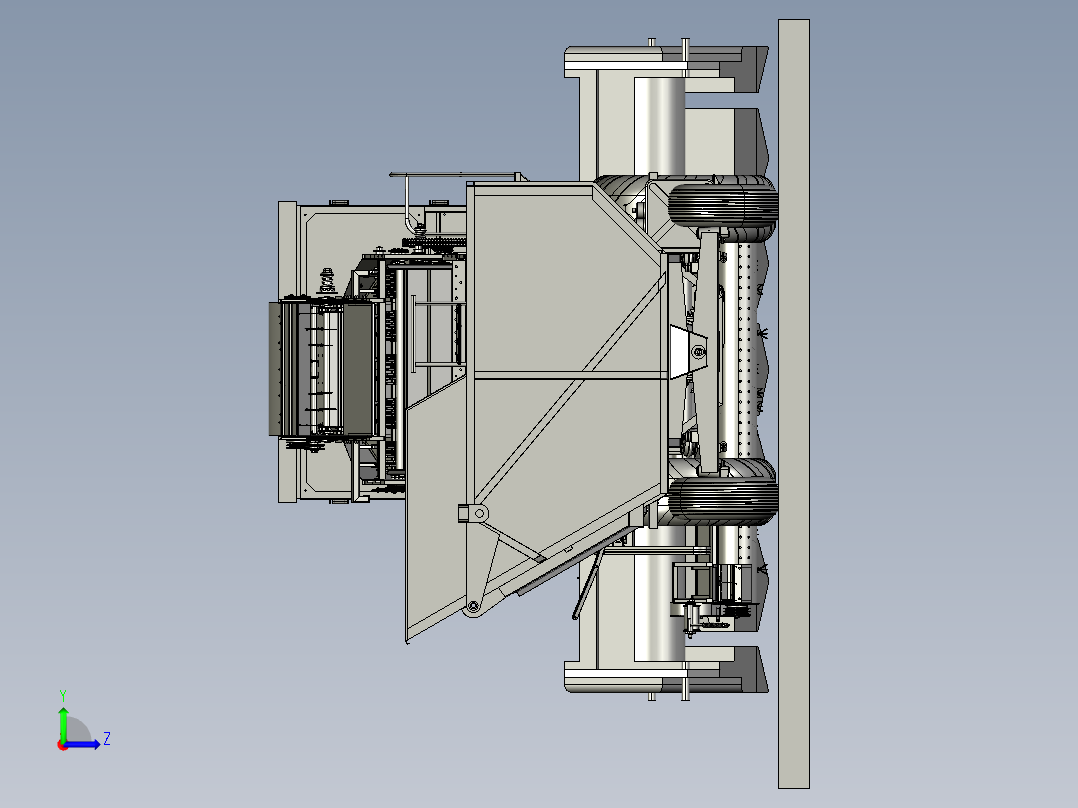Select the triangular hitch bracket between the wheels
Viewport: 1078px width, 808px height.
point(689,351)
